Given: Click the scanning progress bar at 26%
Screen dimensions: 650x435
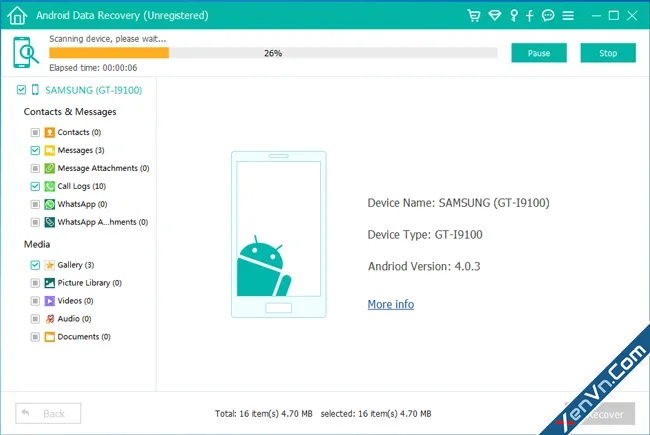Looking at the screenshot, I should click(273, 53).
